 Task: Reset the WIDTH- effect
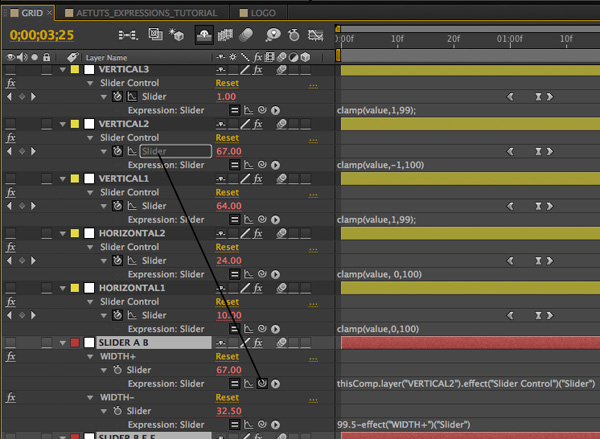(x=227, y=398)
